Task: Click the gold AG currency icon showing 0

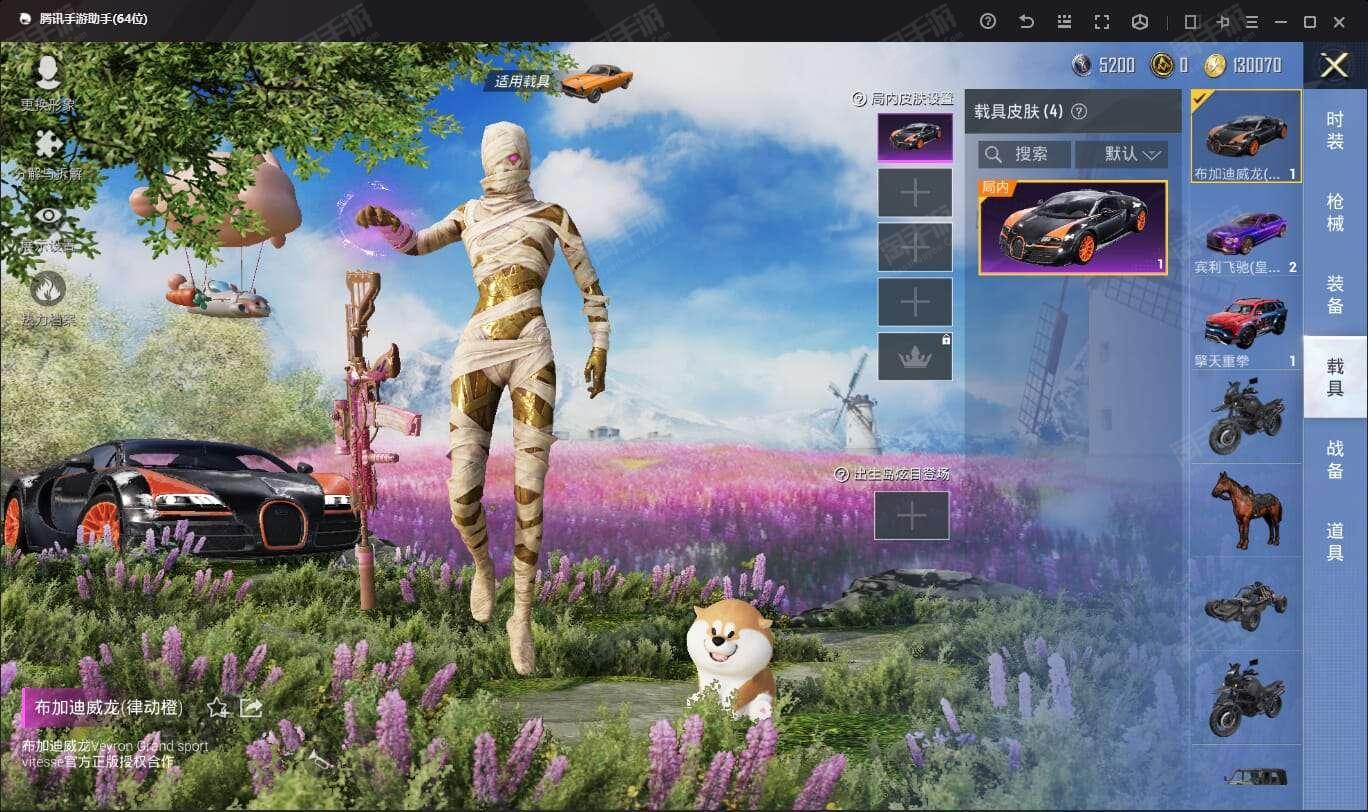Action: coord(1161,65)
